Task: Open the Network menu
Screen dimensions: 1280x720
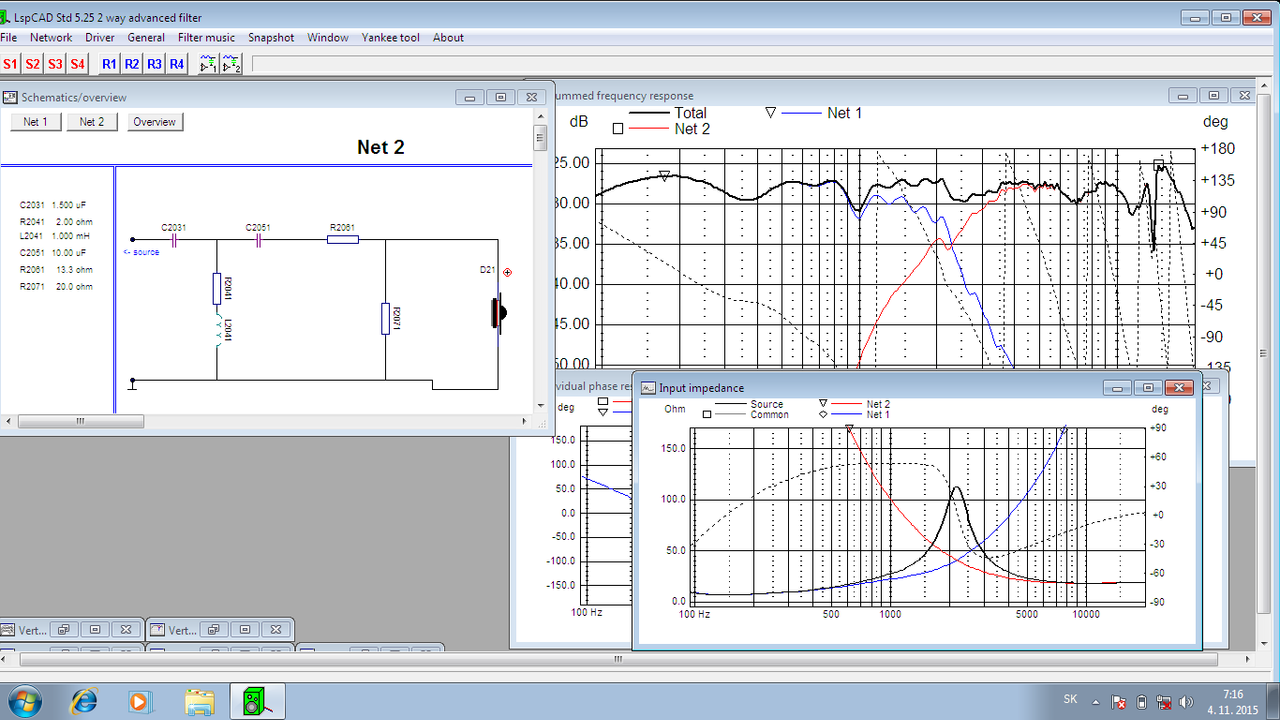Action: (x=51, y=38)
